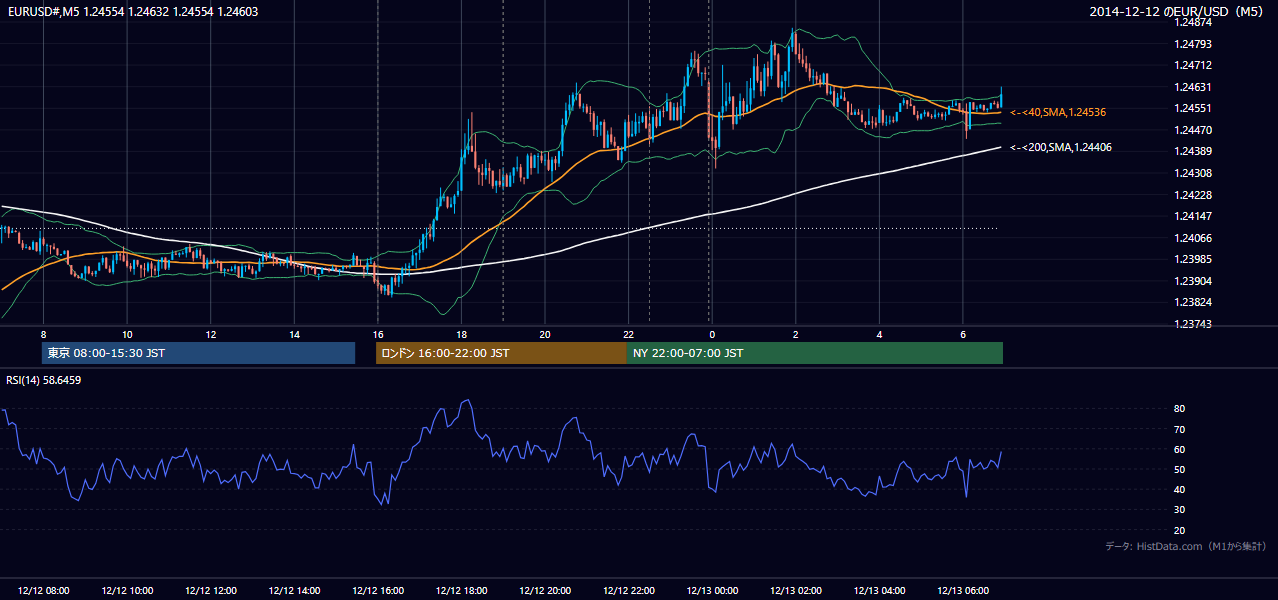The width and height of the screenshot is (1278, 600).
Task: Click the 40 SMA 1.24536 label
Action: pos(1058,112)
